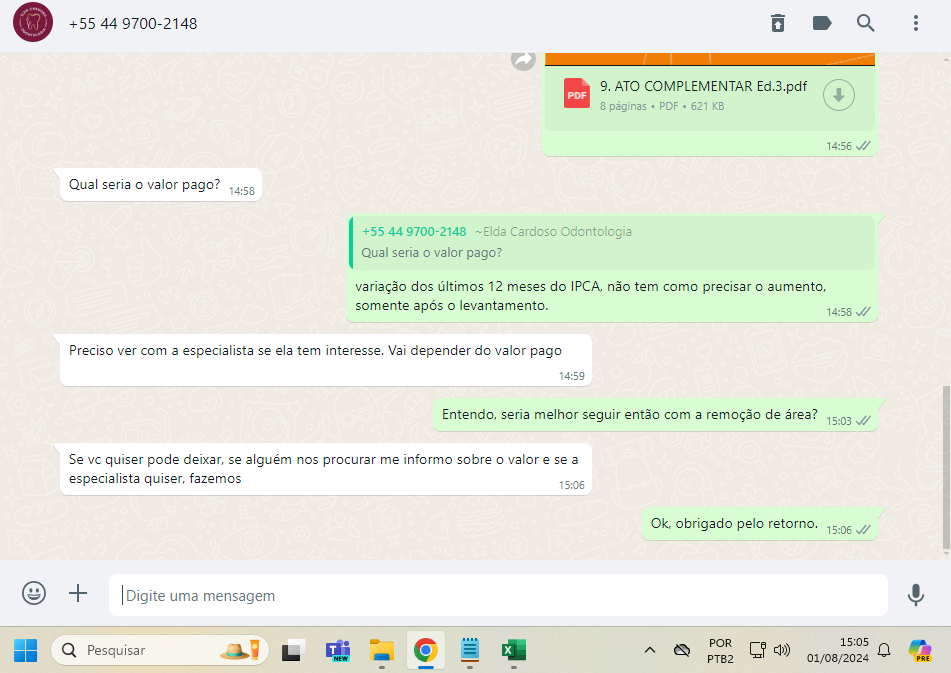Open the Elda Cardoso Odontologia contact avatar
Viewport: 951px width, 673px height.
tap(34, 23)
